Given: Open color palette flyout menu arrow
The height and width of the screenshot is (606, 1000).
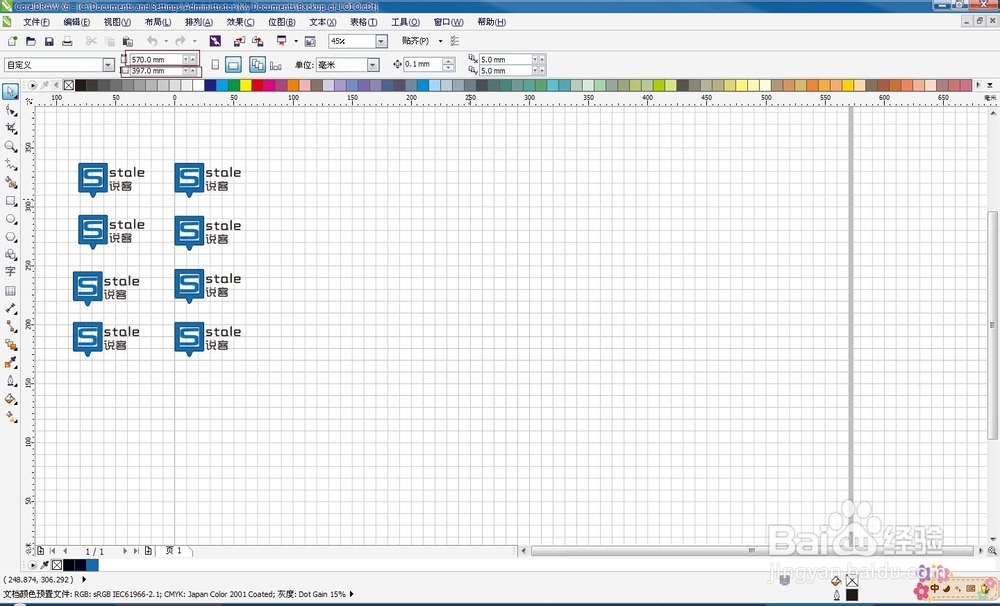Looking at the screenshot, I should (32, 84).
